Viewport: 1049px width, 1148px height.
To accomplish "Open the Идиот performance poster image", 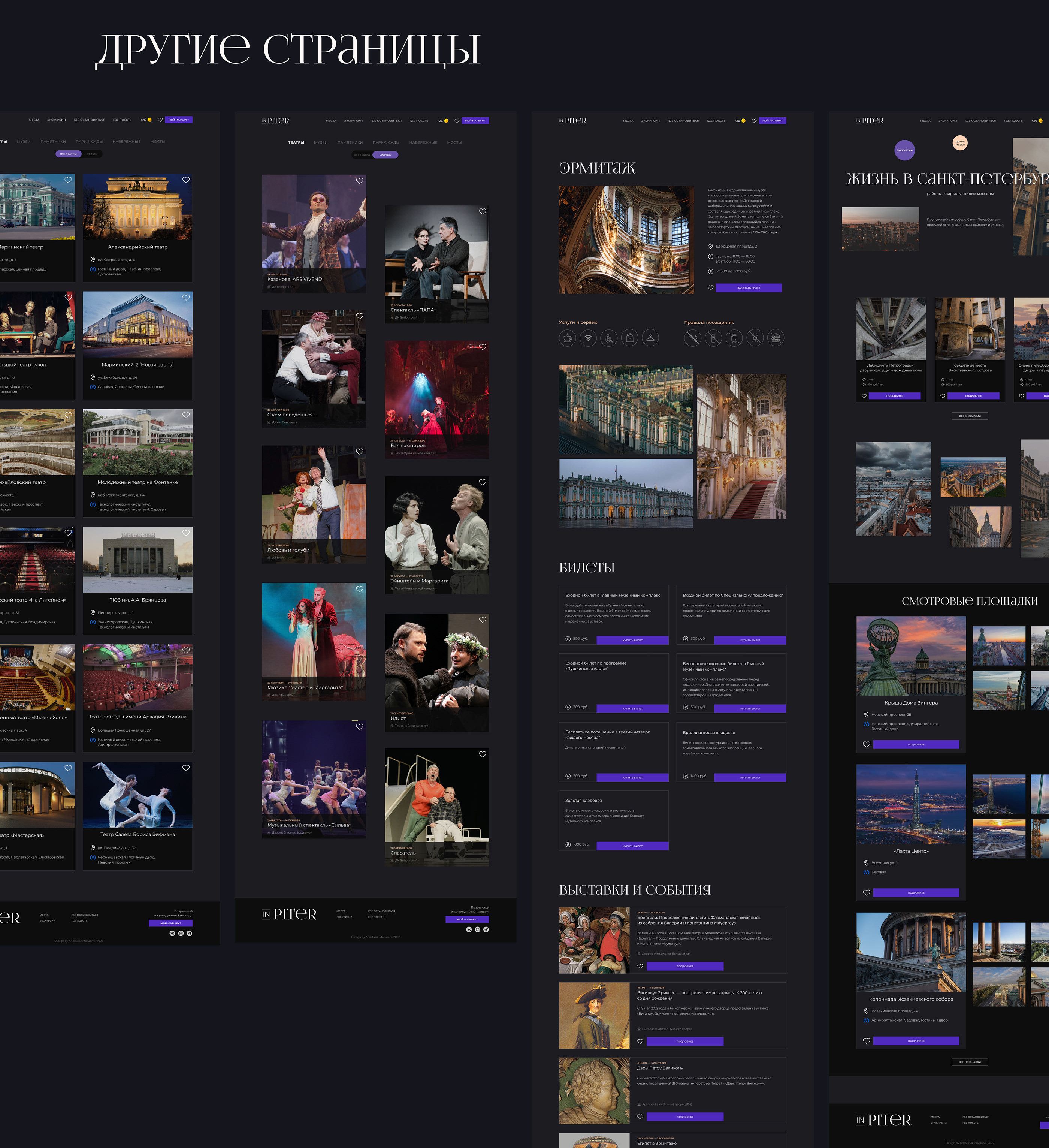I will 436,660.
